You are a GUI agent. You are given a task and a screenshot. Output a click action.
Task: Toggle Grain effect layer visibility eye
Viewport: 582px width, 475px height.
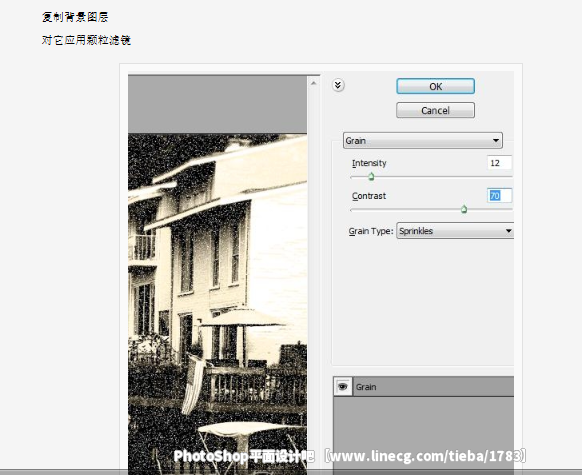[x=343, y=387]
